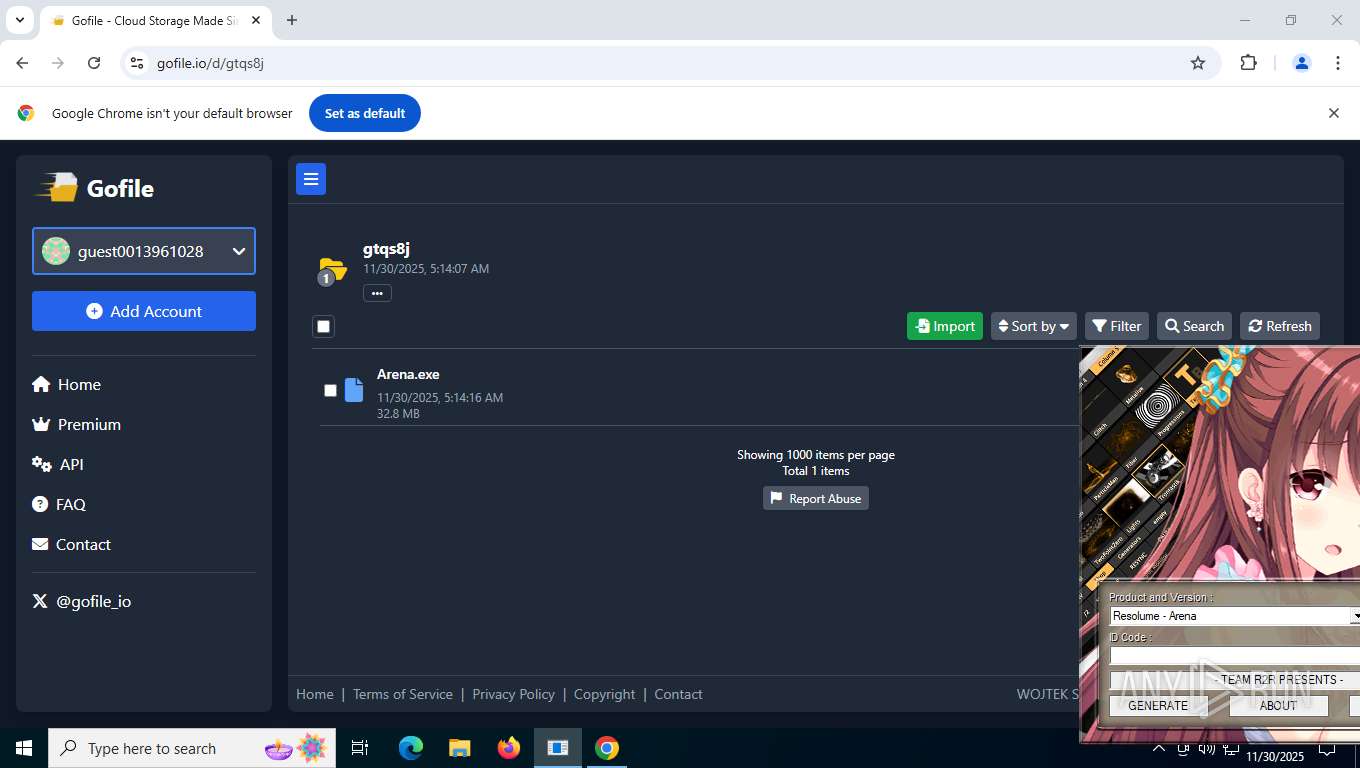Open the API sidebar item
The height and width of the screenshot is (768, 1360).
click(x=58, y=464)
